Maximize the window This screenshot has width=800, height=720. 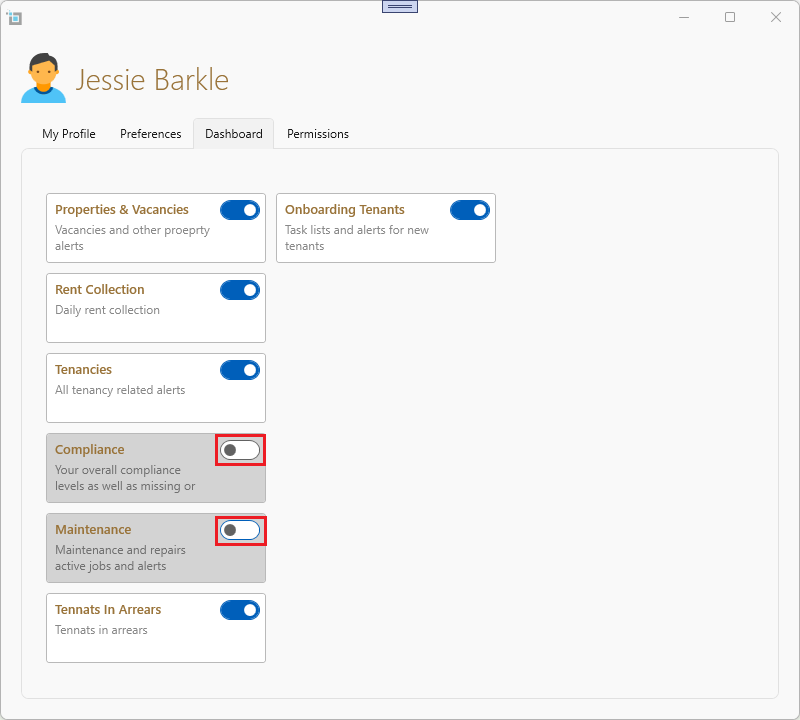click(730, 17)
